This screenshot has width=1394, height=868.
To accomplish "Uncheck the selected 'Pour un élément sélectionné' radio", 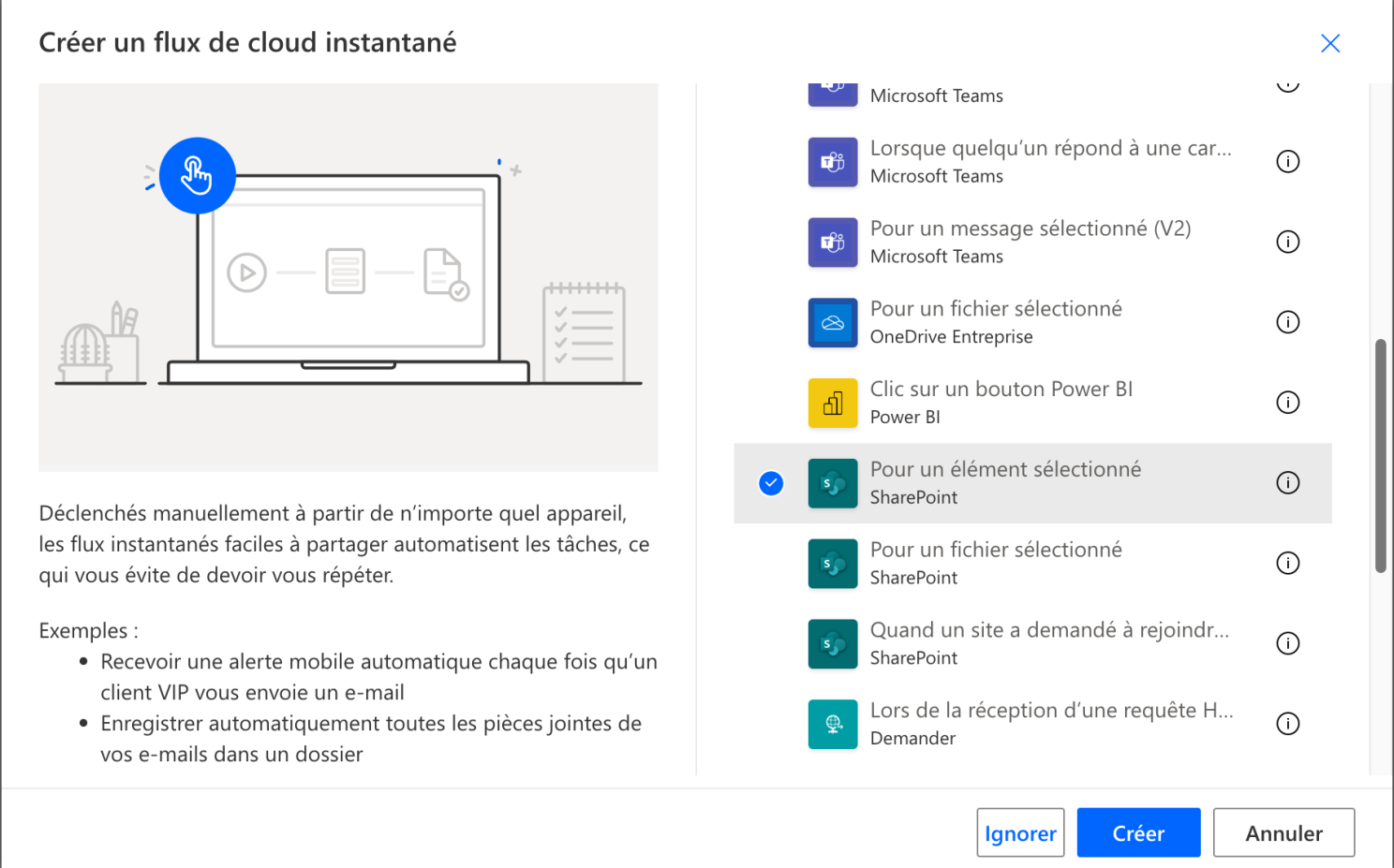I will 771,483.
